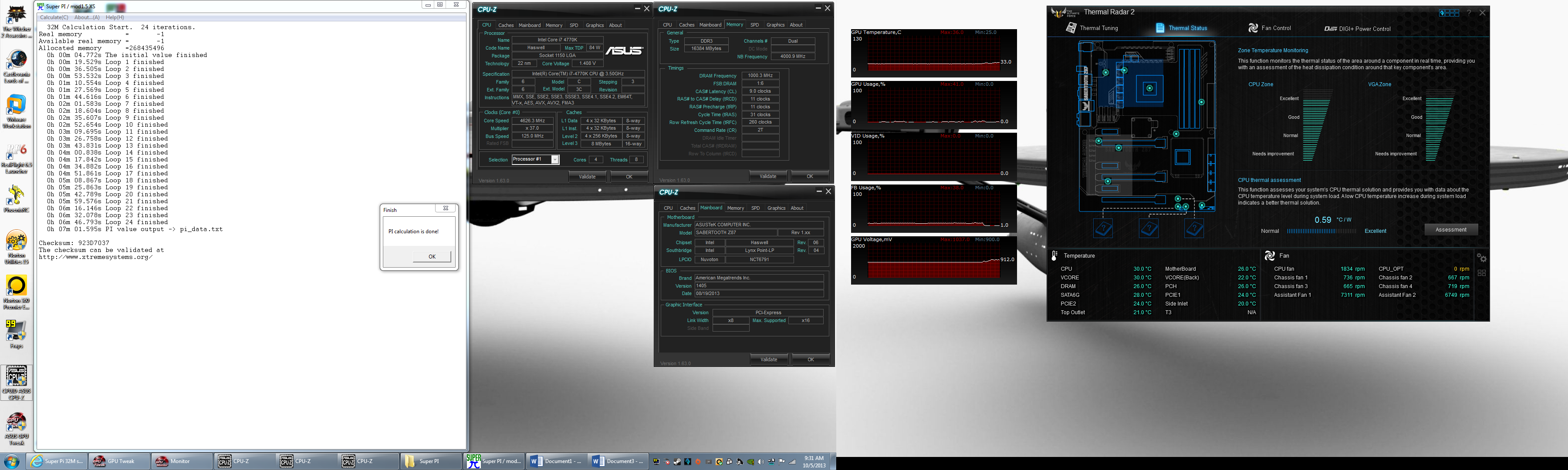Click the four-square layout icon below the gears
Viewport: 1568px width, 470px height.
pos(1482,273)
